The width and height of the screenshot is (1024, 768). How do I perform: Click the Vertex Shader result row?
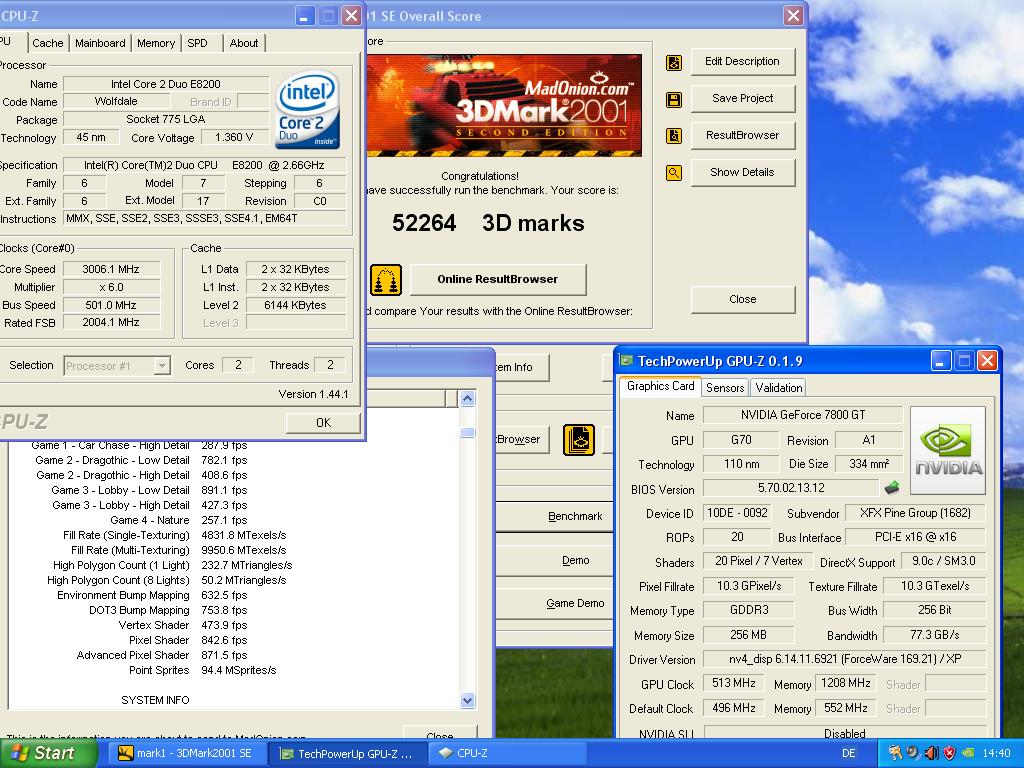coord(183,626)
